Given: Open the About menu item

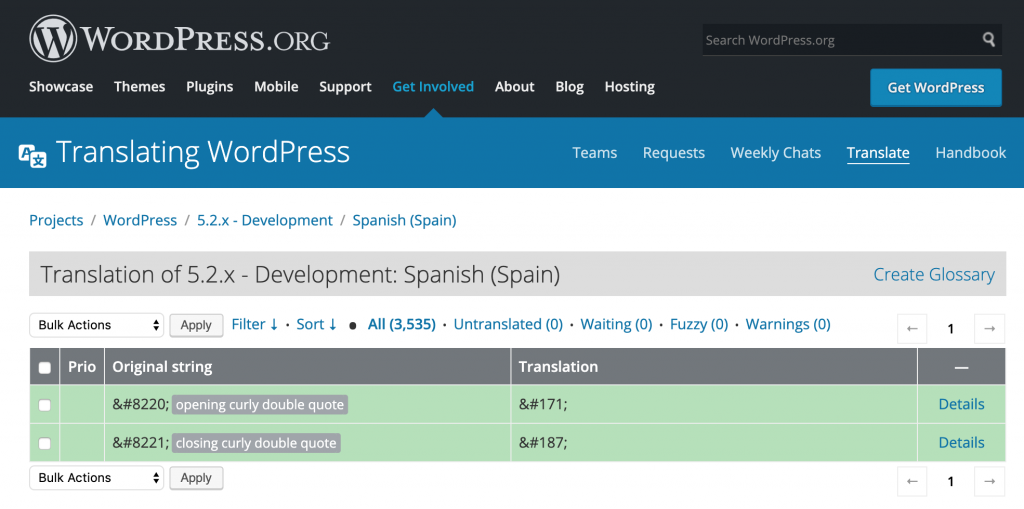Looking at the screenshot, I should (515, 86).
